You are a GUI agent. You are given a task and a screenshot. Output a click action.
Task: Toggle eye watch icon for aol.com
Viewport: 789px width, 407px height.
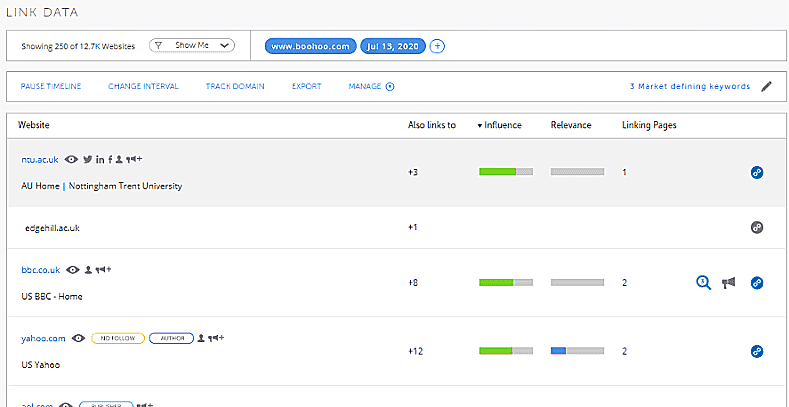[66, 404]
